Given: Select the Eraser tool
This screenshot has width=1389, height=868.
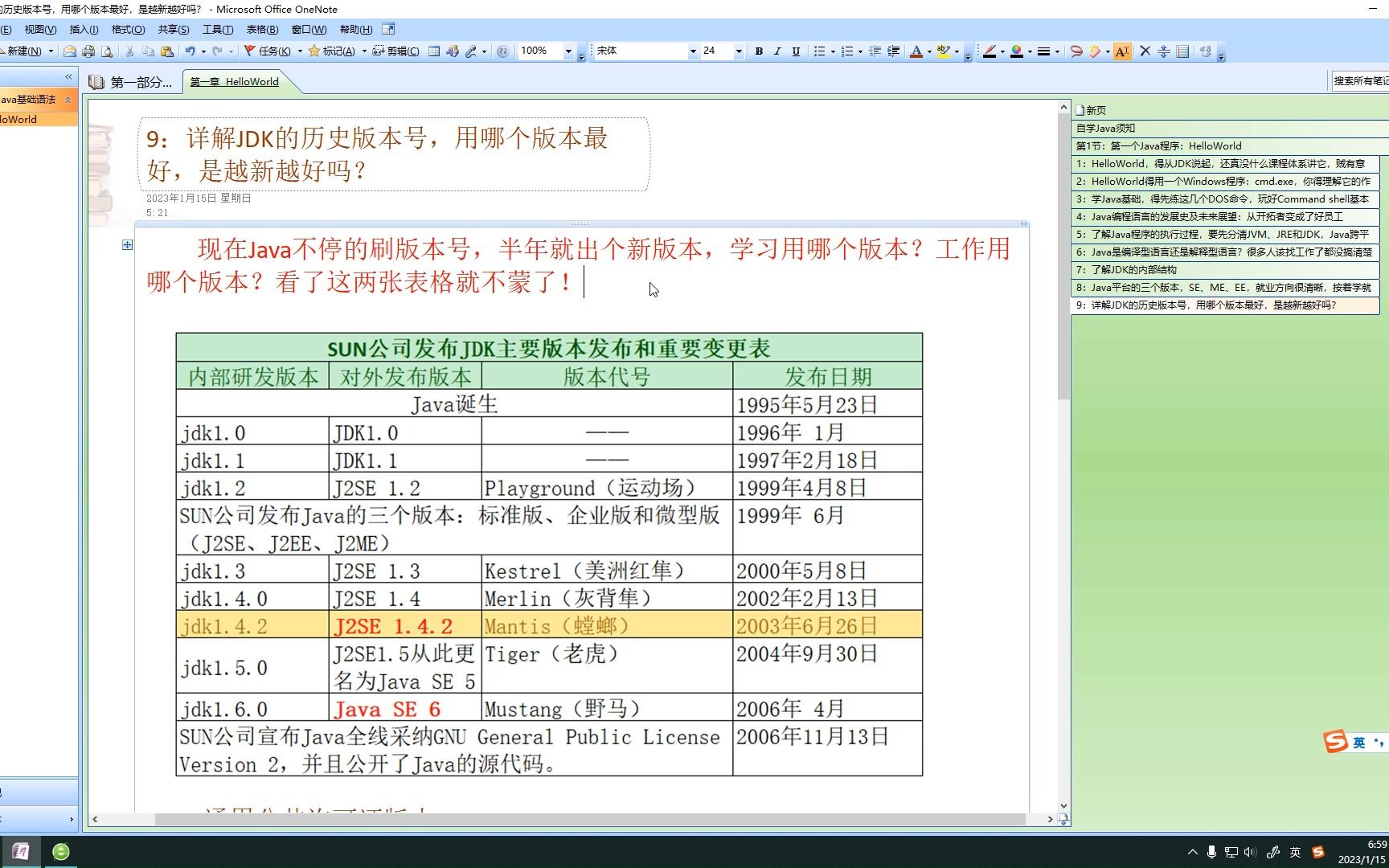Looking at the screenshot, I should pos(1095,51).
